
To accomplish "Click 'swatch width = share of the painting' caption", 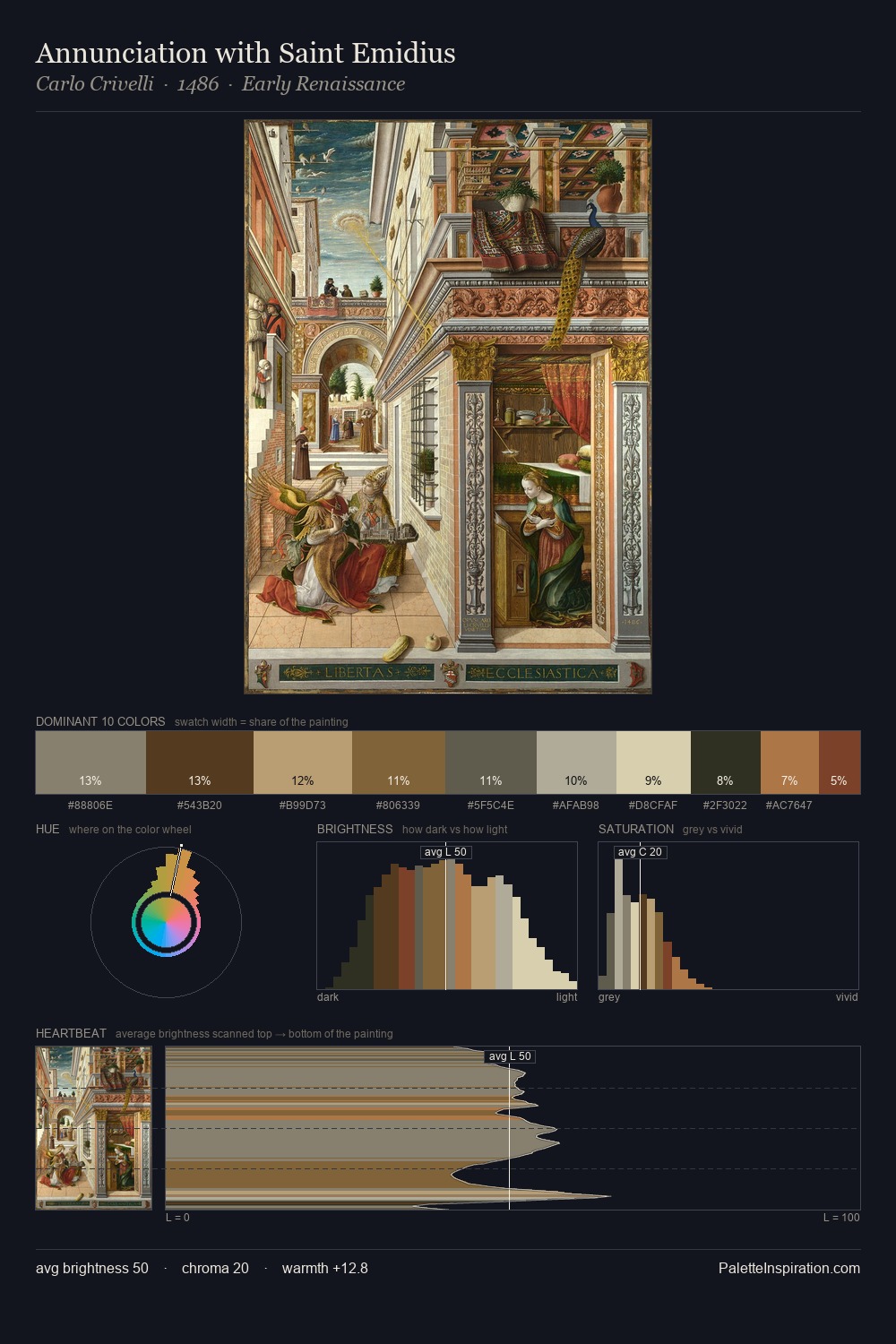I will (262, 721).
